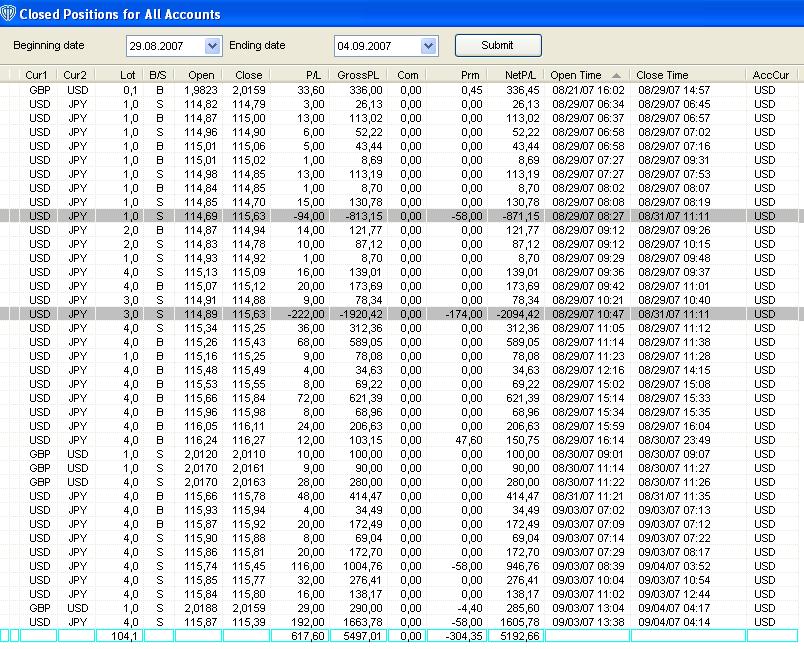
Task: Click the Beginning date field showing 29.08.2007
Action: (165, 46)
